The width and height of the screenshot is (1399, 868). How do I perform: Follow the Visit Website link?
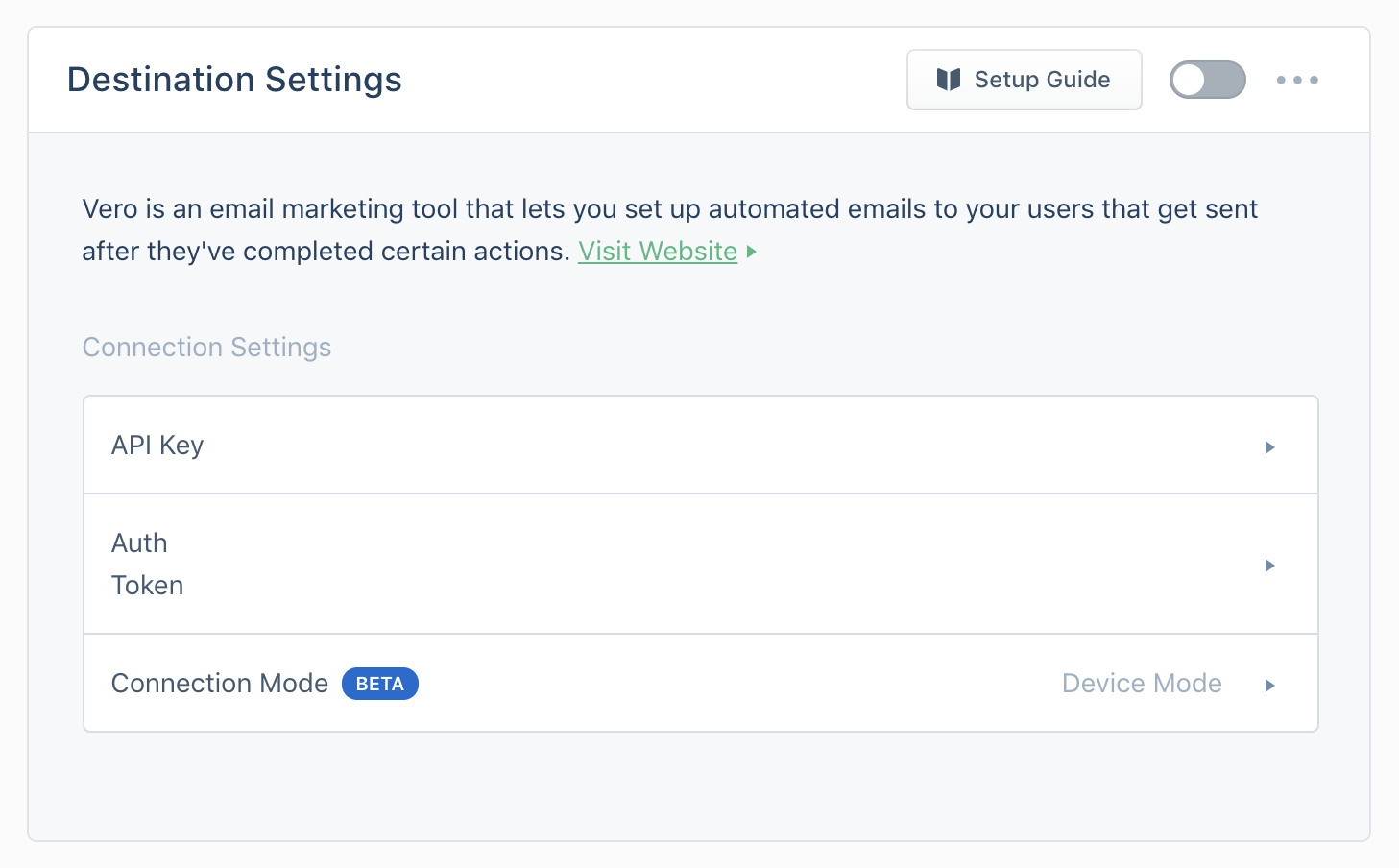click(658, 252)
